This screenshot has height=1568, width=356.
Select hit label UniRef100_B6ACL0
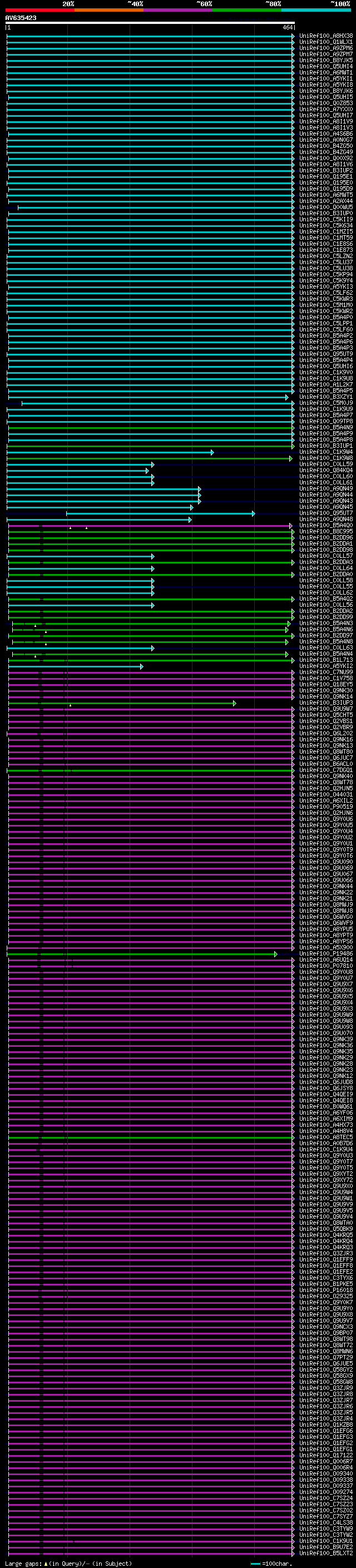(326, 764)
